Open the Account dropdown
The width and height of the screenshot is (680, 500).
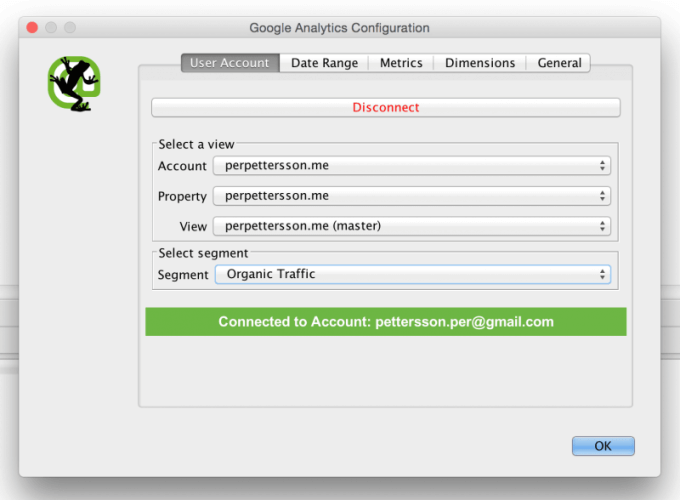[412, 165]
